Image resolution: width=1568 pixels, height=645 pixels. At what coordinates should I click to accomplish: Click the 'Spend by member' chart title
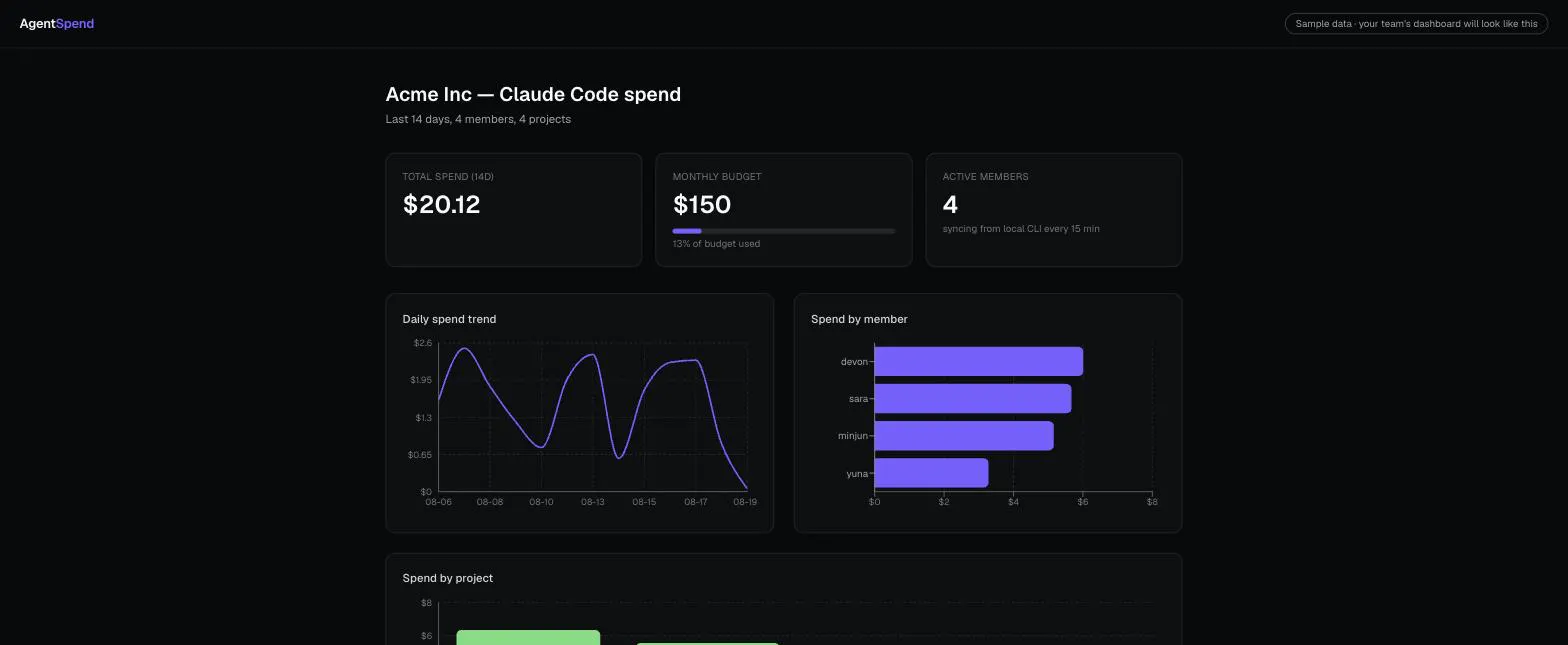859,319
